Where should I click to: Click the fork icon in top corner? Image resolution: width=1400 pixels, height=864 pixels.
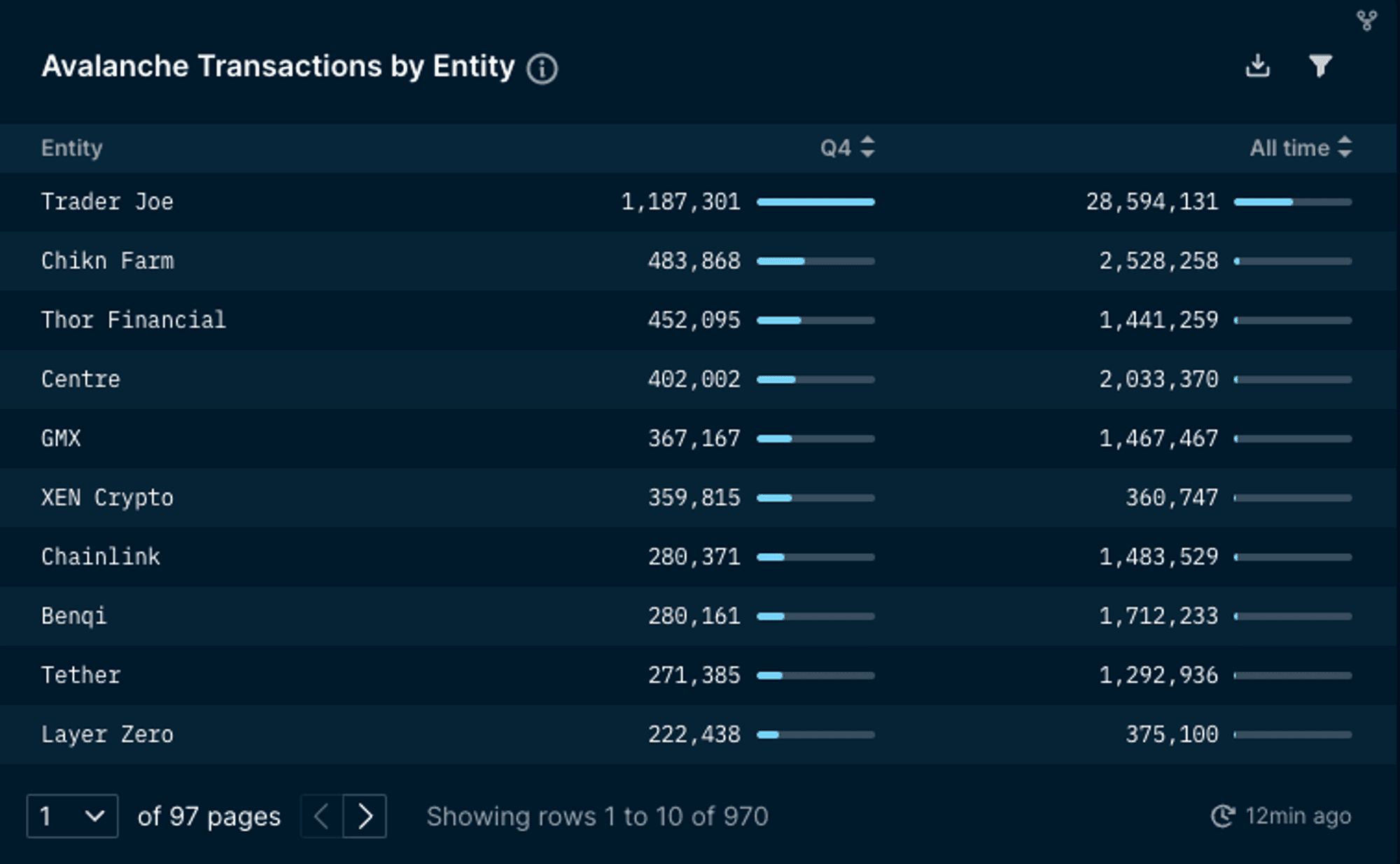[x=1366, y=20]
